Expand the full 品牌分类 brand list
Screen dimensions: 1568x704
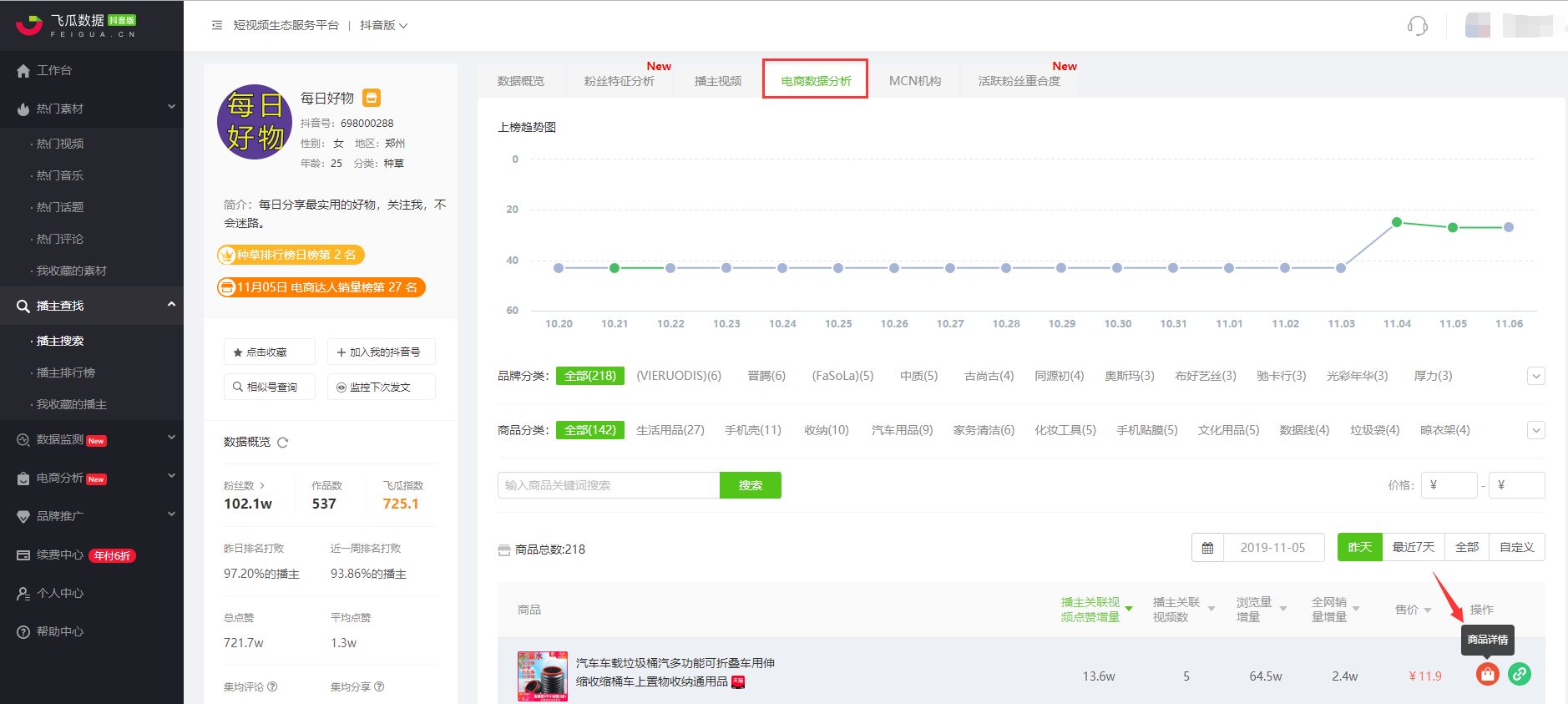(1535, 376)
